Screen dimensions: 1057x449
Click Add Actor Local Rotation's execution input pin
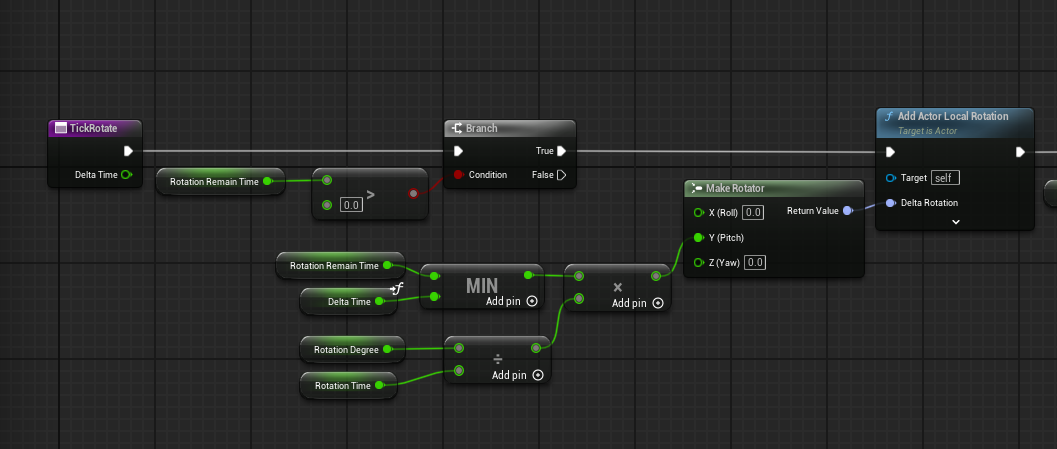(890, 152)
